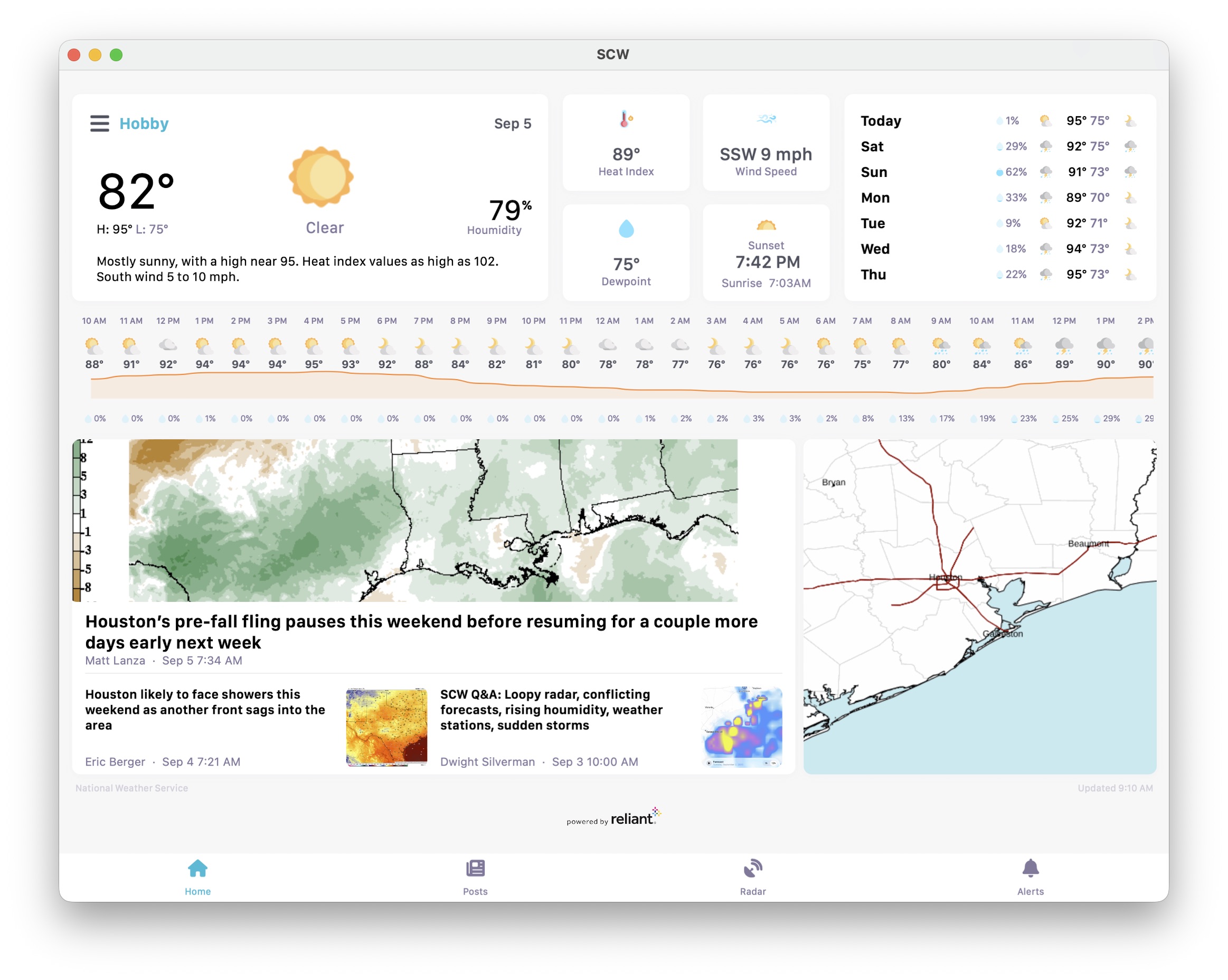Image resolution: width=1228 pixels, height=980 pixels.
Task: Click the Houston area radar map
Action: pos(979,606)
